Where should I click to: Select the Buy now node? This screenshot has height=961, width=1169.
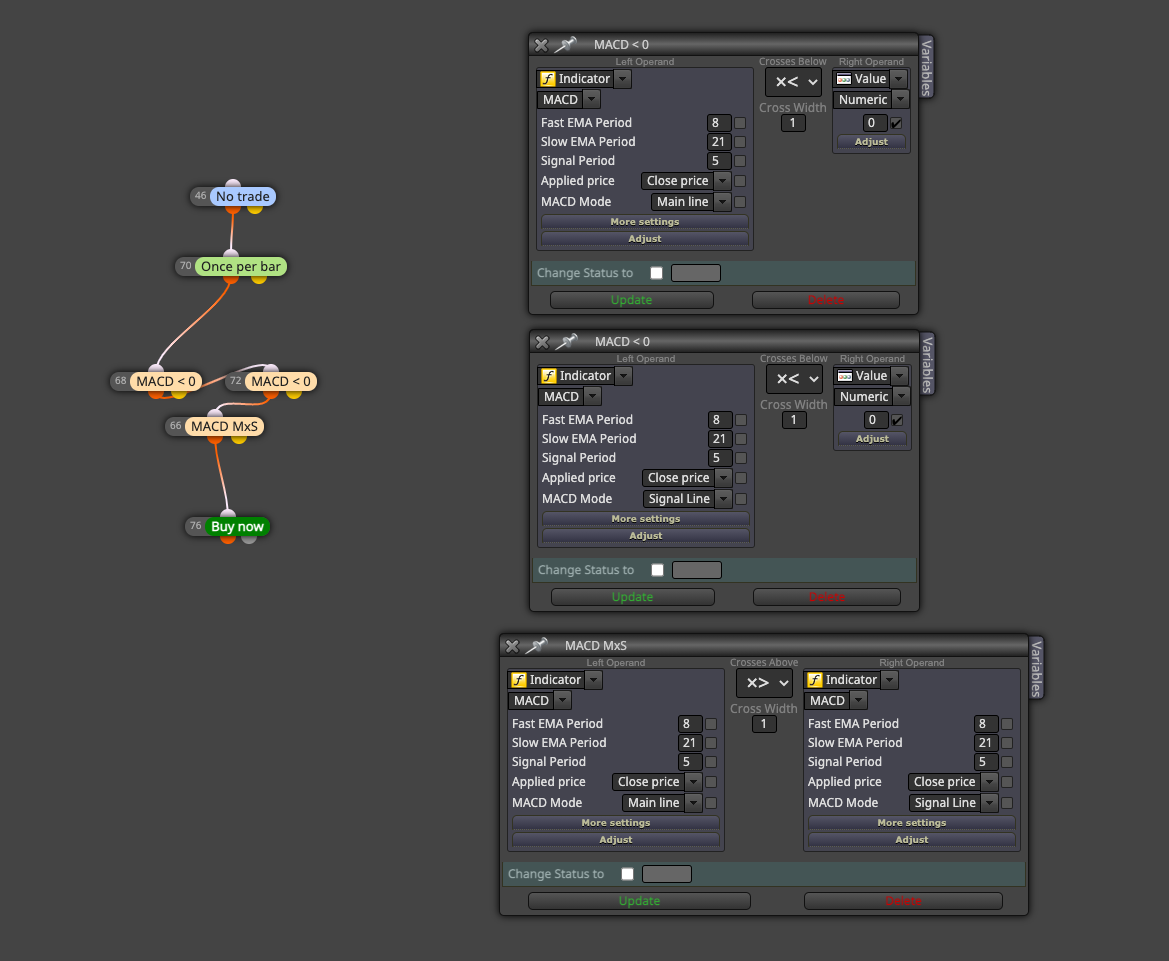[237, 526]
